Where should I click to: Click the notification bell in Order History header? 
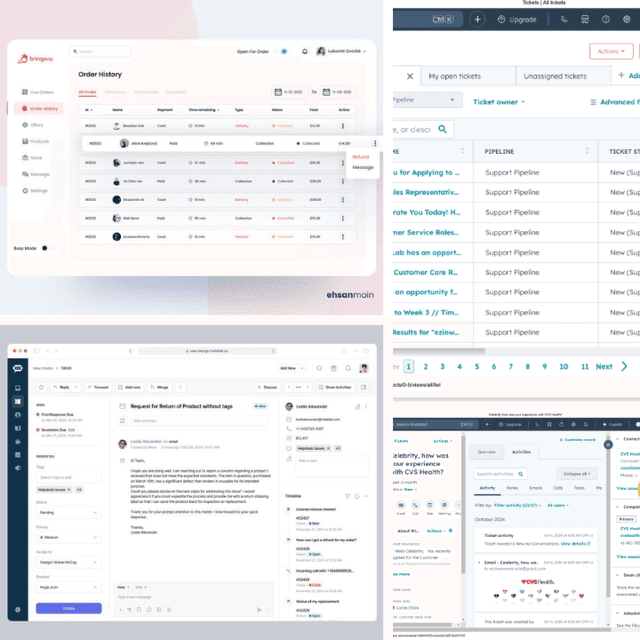(304, 51)
